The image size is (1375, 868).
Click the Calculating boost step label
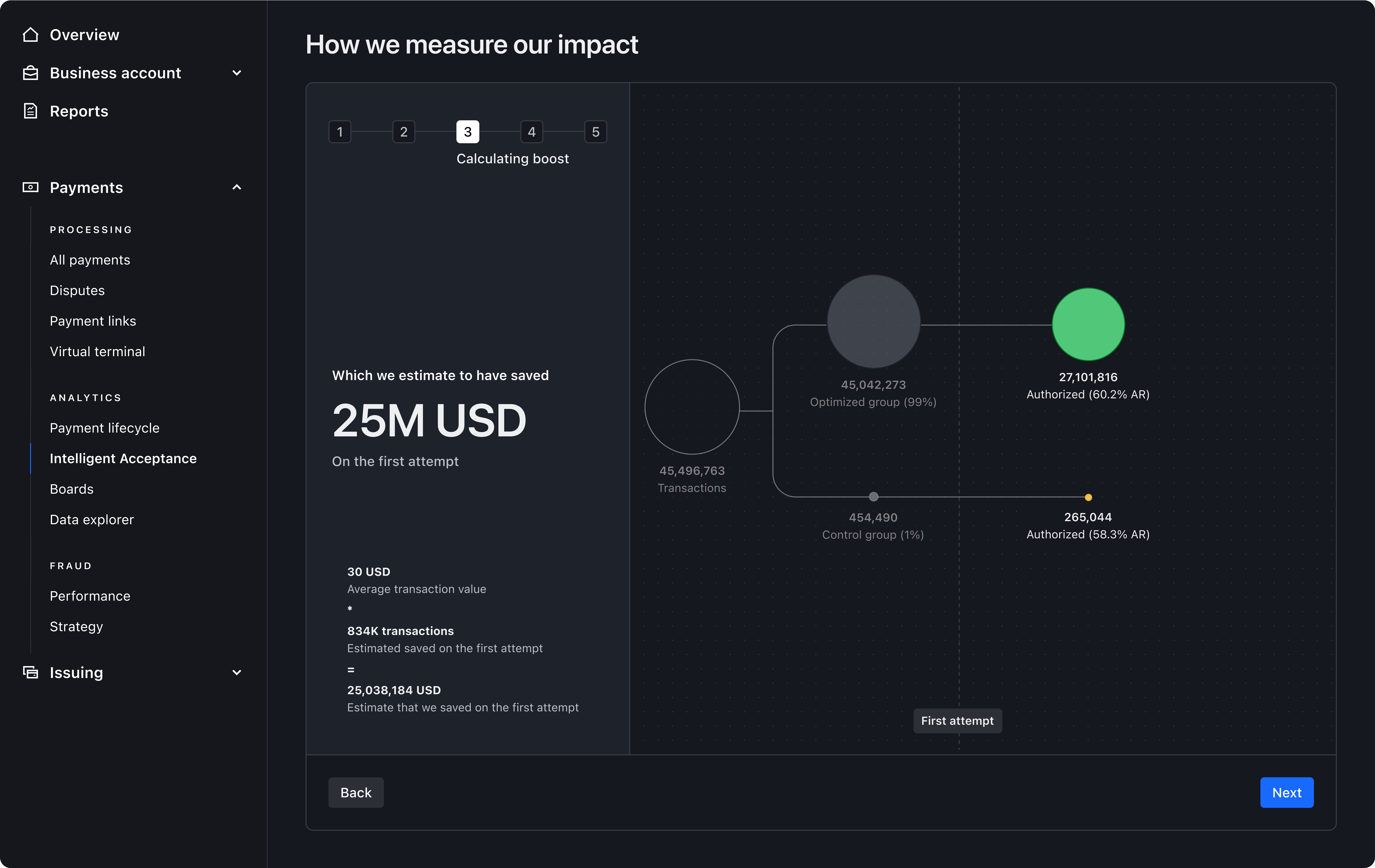click(513, 159)
